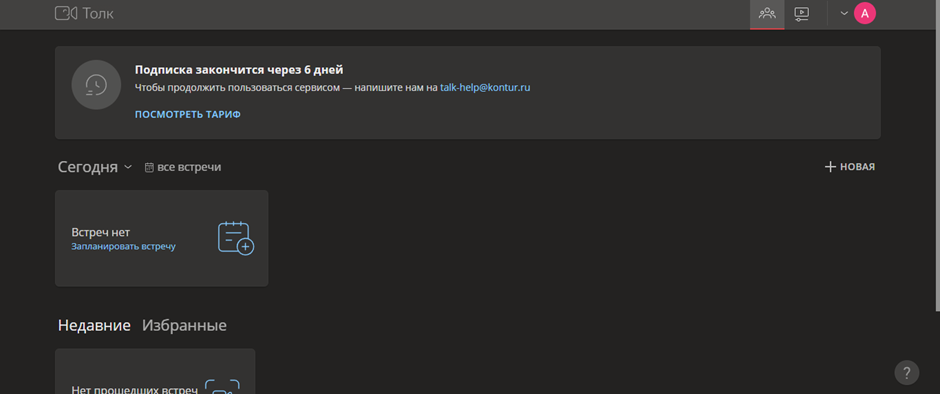The image size is (940, 394).
Task: Open все встречи calendar view
Action: point(183,167)
